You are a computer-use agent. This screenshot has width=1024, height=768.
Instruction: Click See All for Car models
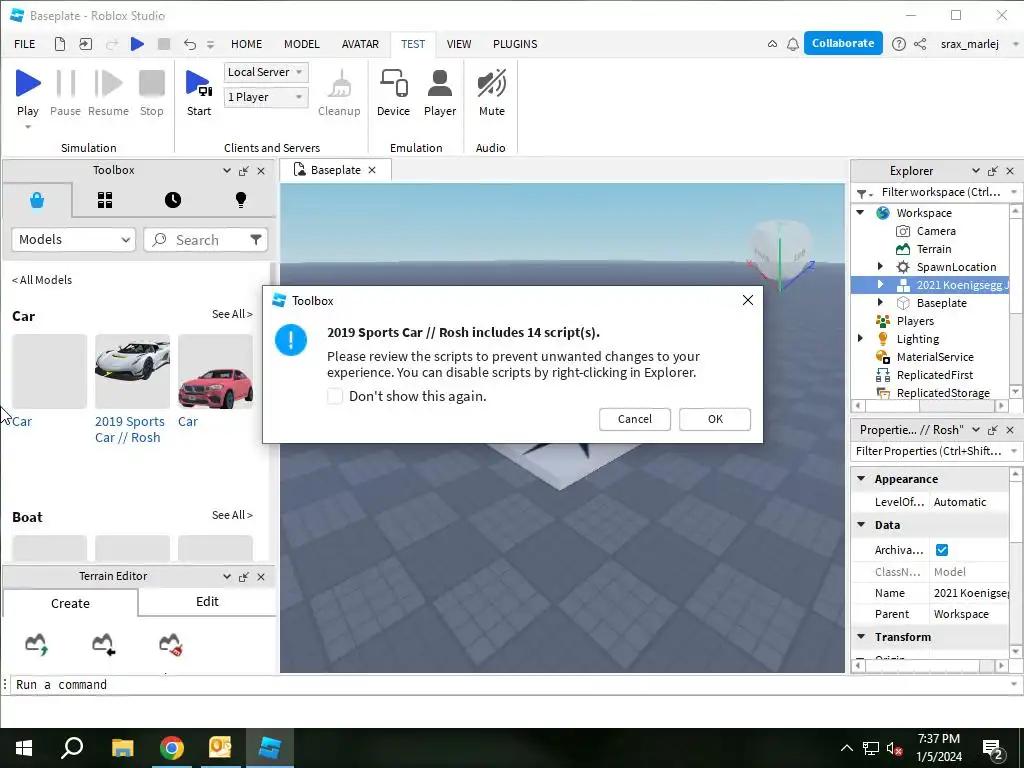(232, 314)
